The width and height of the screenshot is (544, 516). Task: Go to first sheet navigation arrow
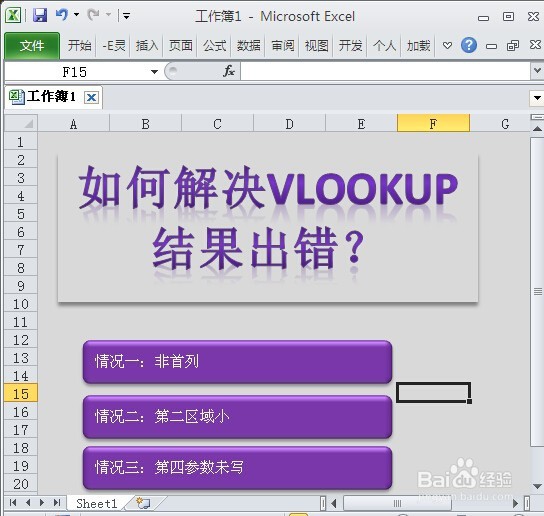(13, 502)
